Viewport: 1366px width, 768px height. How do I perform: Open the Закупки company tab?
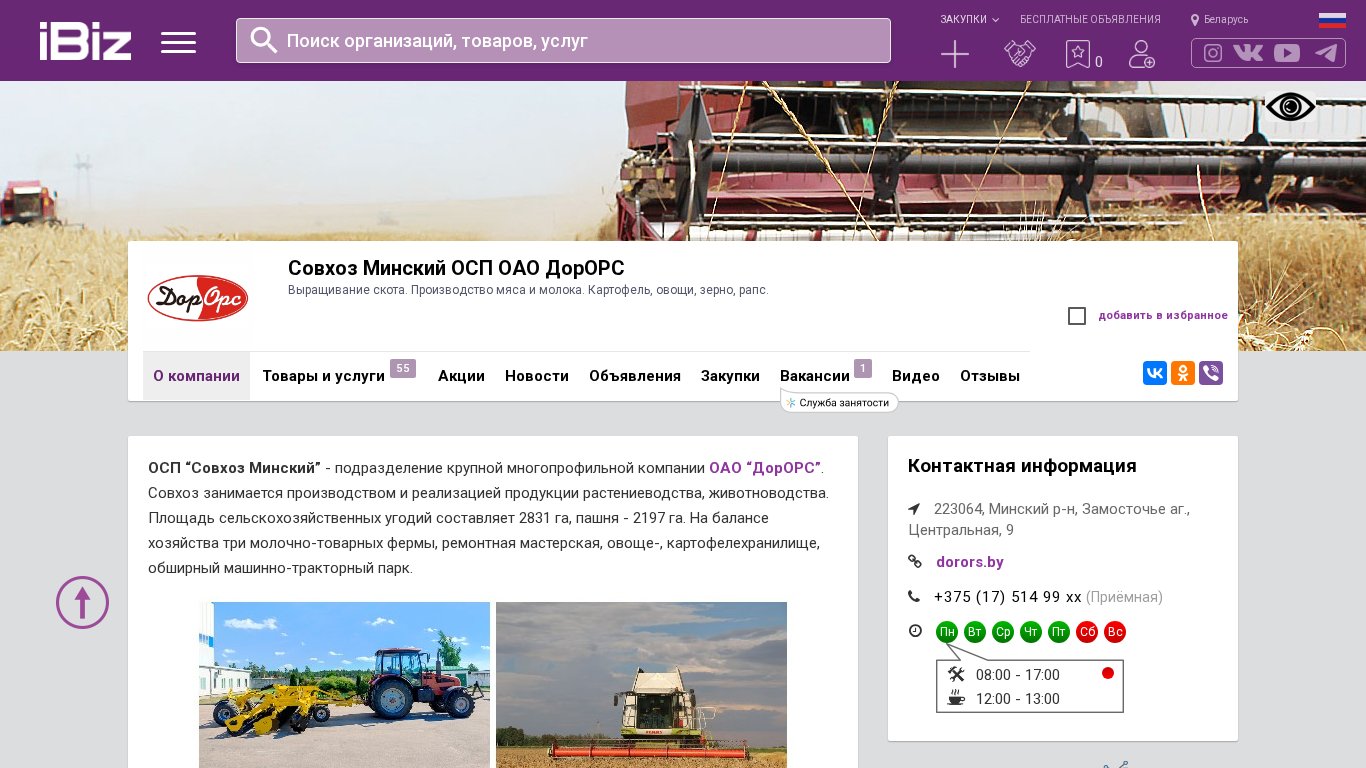730,376
